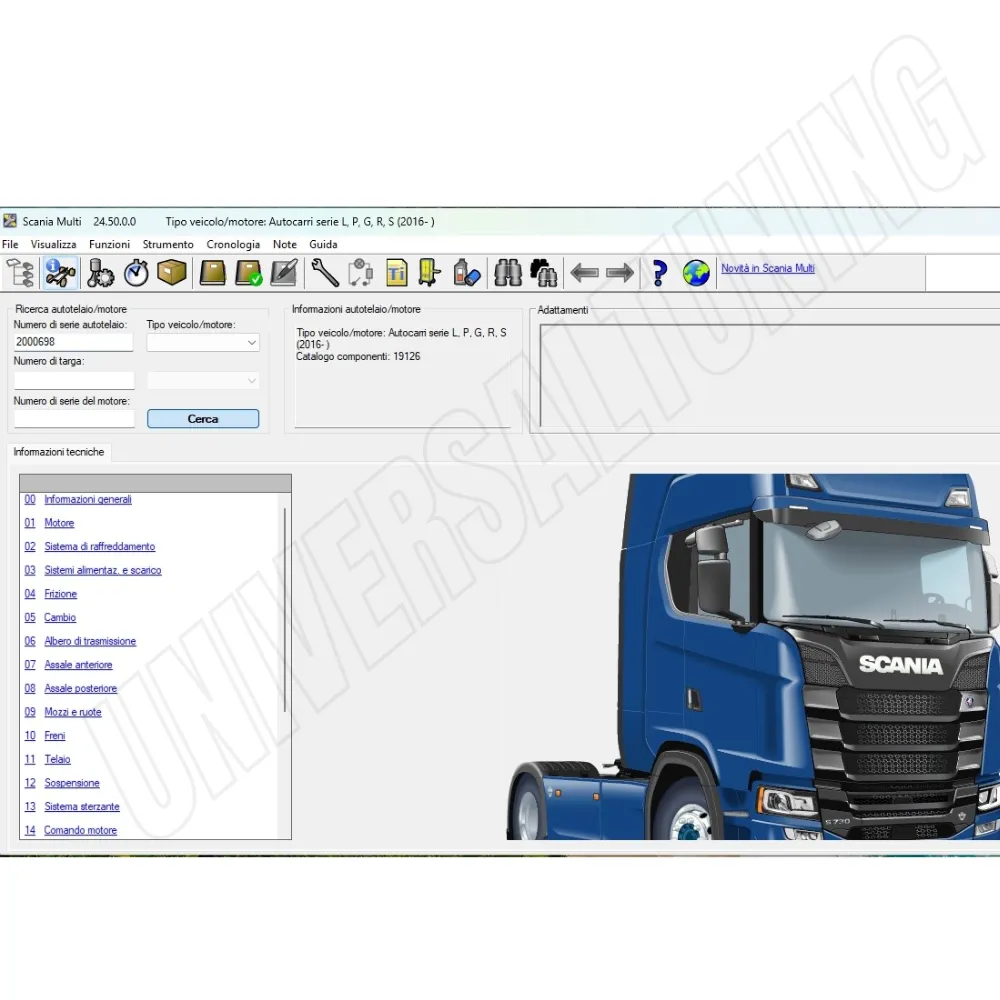Click the gears components toolbar icon
The width and height of the screenshot is (1000, 1000).
tap(99, 272)
